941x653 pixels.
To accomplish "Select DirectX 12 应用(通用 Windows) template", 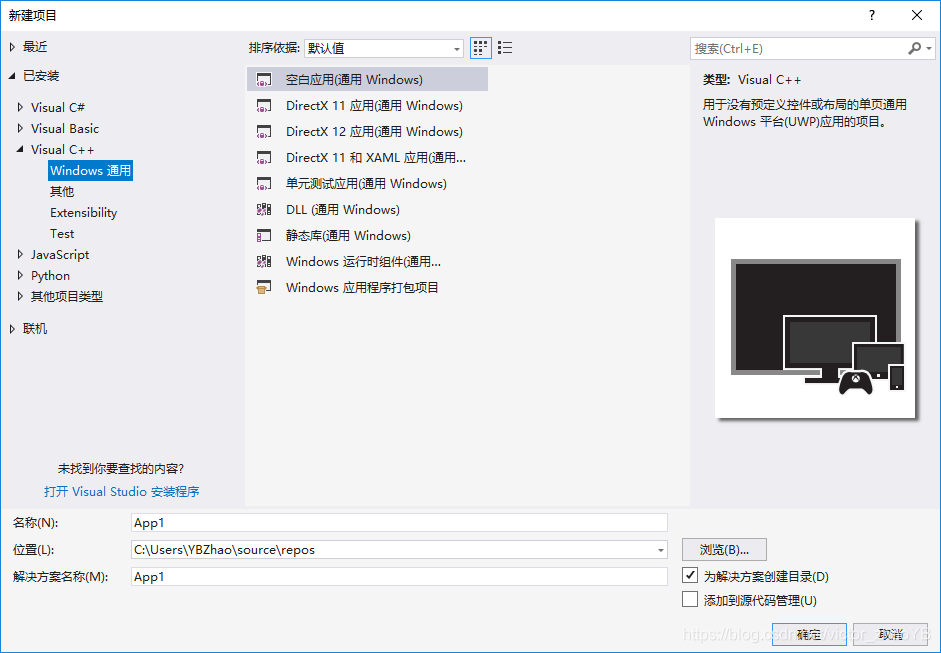I will click(x=367, y=131).
